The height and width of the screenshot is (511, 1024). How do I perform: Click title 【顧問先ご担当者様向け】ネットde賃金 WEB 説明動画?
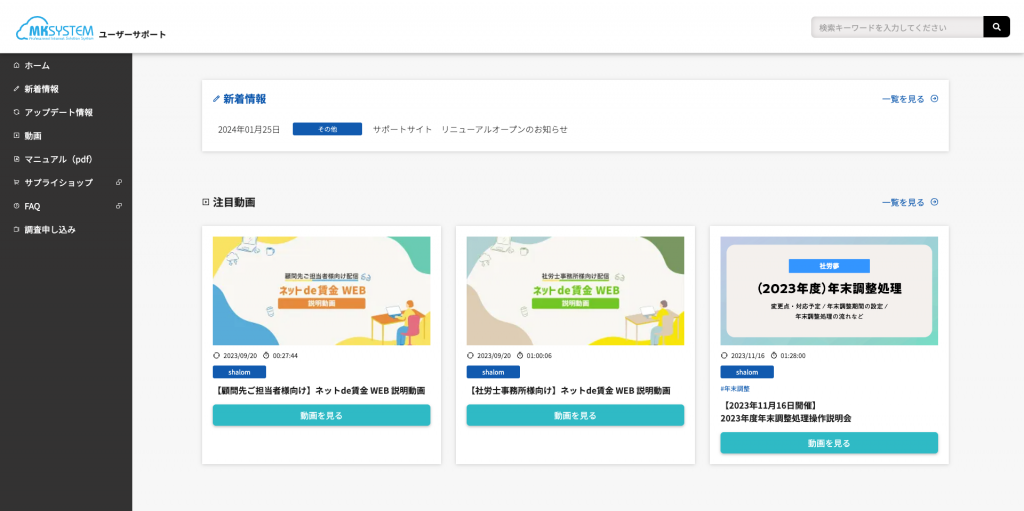point(320,391)
